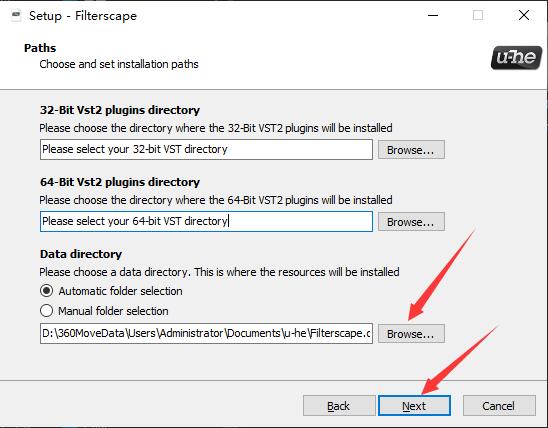Close the Setup - Filterscape window
Screen dimensions: 548x428
point(524,15)
